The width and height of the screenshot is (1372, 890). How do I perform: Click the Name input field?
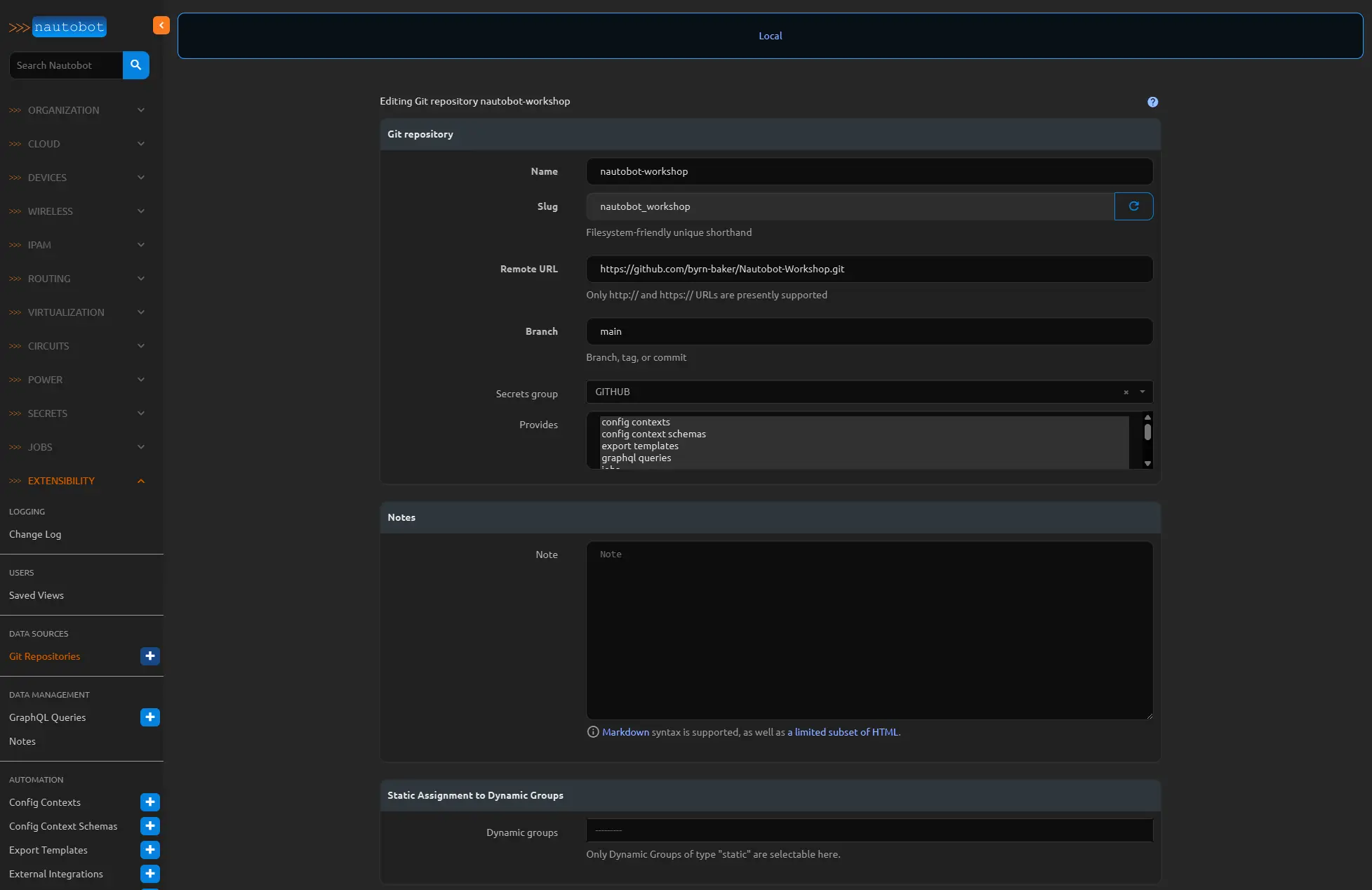[x=870, y=171]
